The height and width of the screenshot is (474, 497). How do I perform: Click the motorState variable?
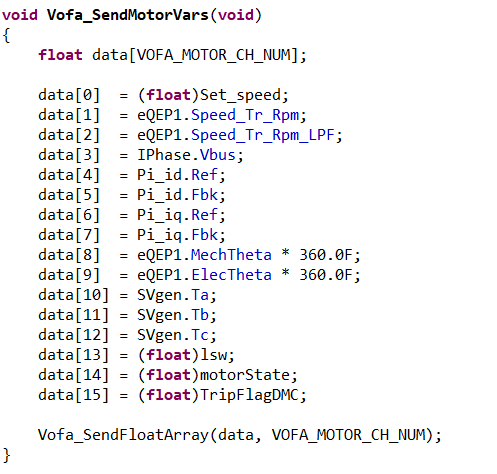(x=245, y=375)
